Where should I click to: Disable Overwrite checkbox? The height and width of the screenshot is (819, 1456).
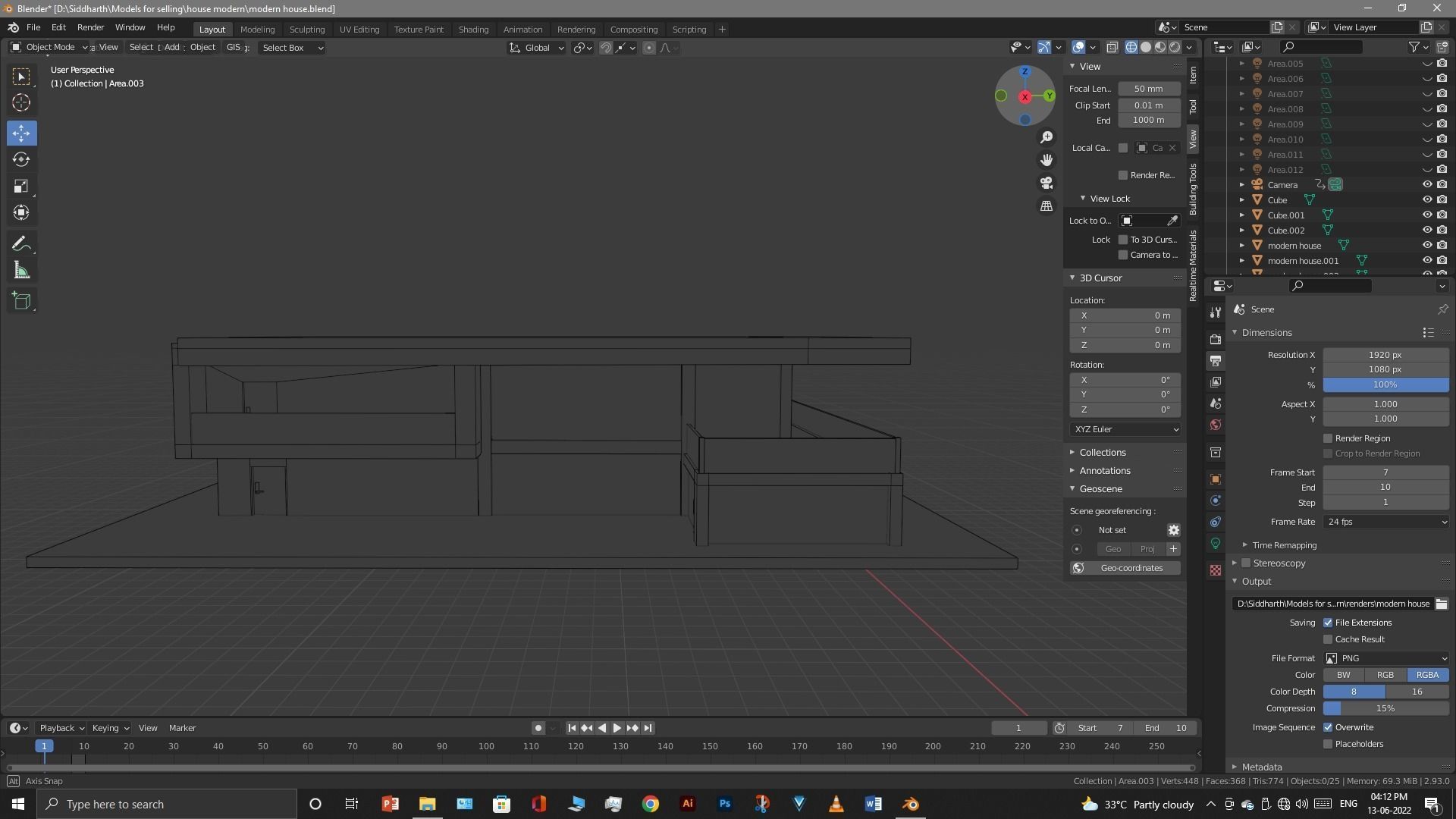tap(1328, 727)
